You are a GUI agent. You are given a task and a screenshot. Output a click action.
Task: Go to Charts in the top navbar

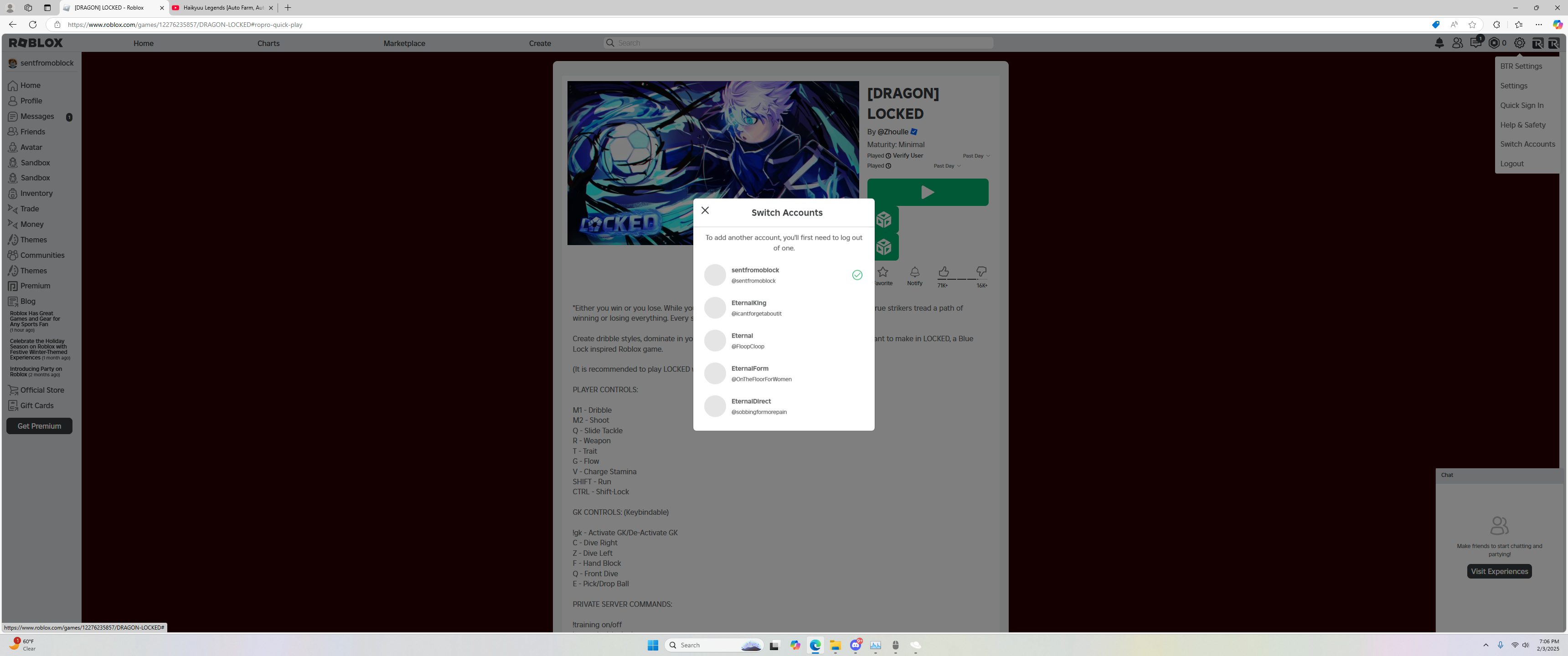coord(268,43)
